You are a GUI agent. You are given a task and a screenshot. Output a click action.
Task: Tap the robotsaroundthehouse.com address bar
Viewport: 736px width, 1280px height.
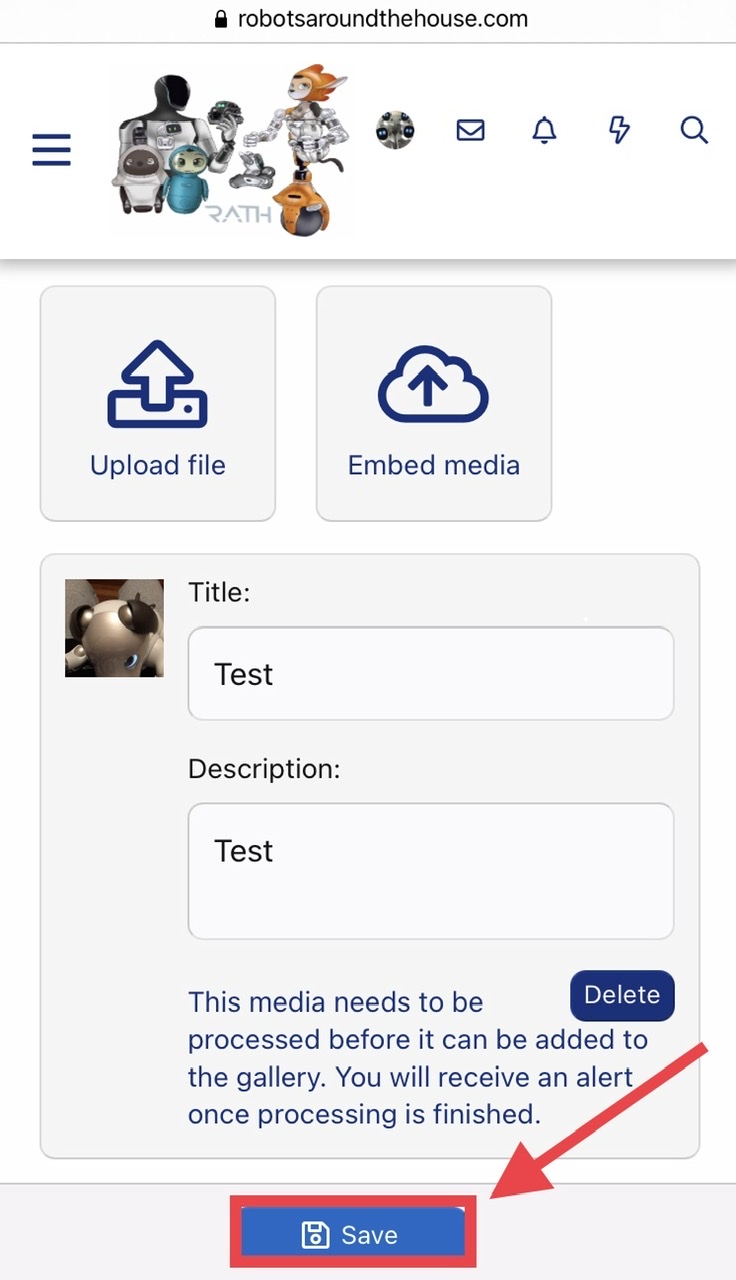[381, 19]
